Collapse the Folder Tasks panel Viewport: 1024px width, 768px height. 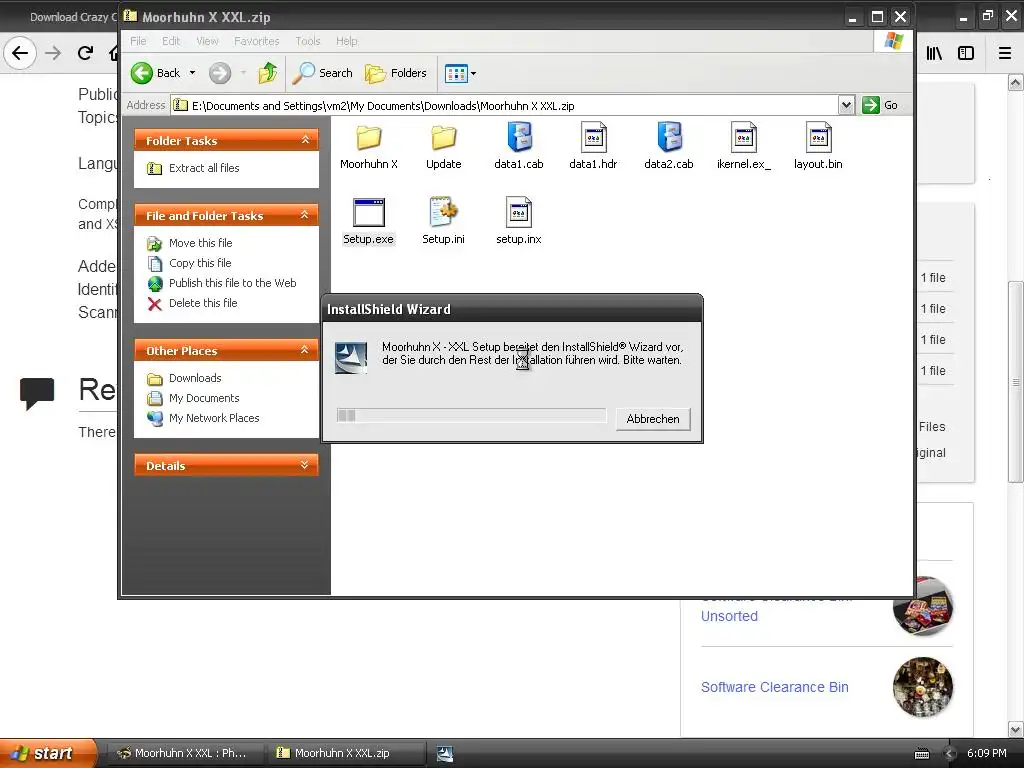(305, 140)
